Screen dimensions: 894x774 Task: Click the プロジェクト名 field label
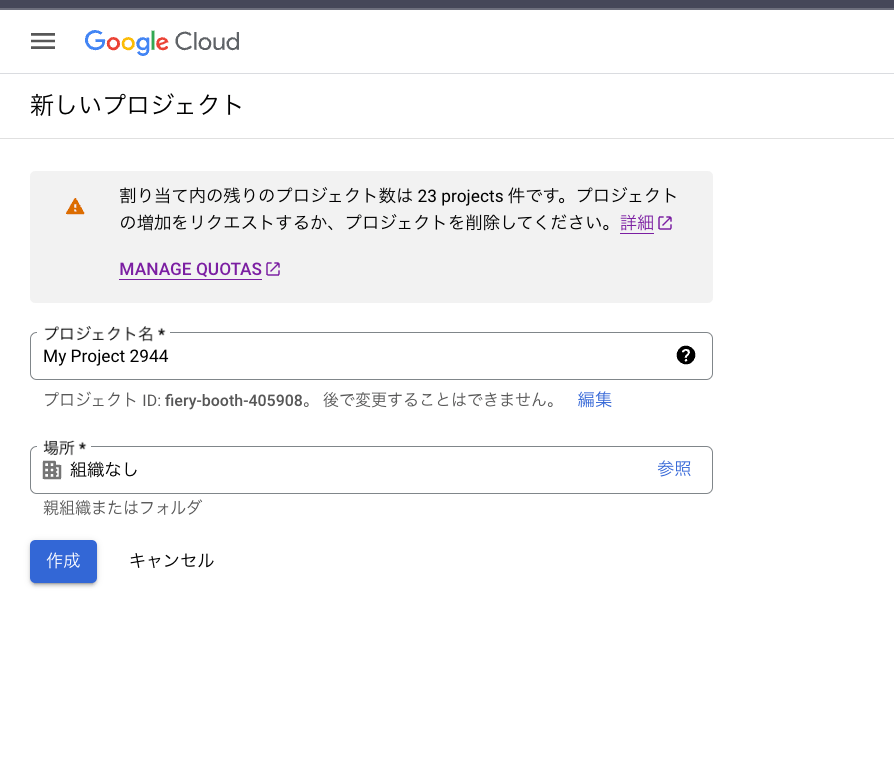pos(104,333)
